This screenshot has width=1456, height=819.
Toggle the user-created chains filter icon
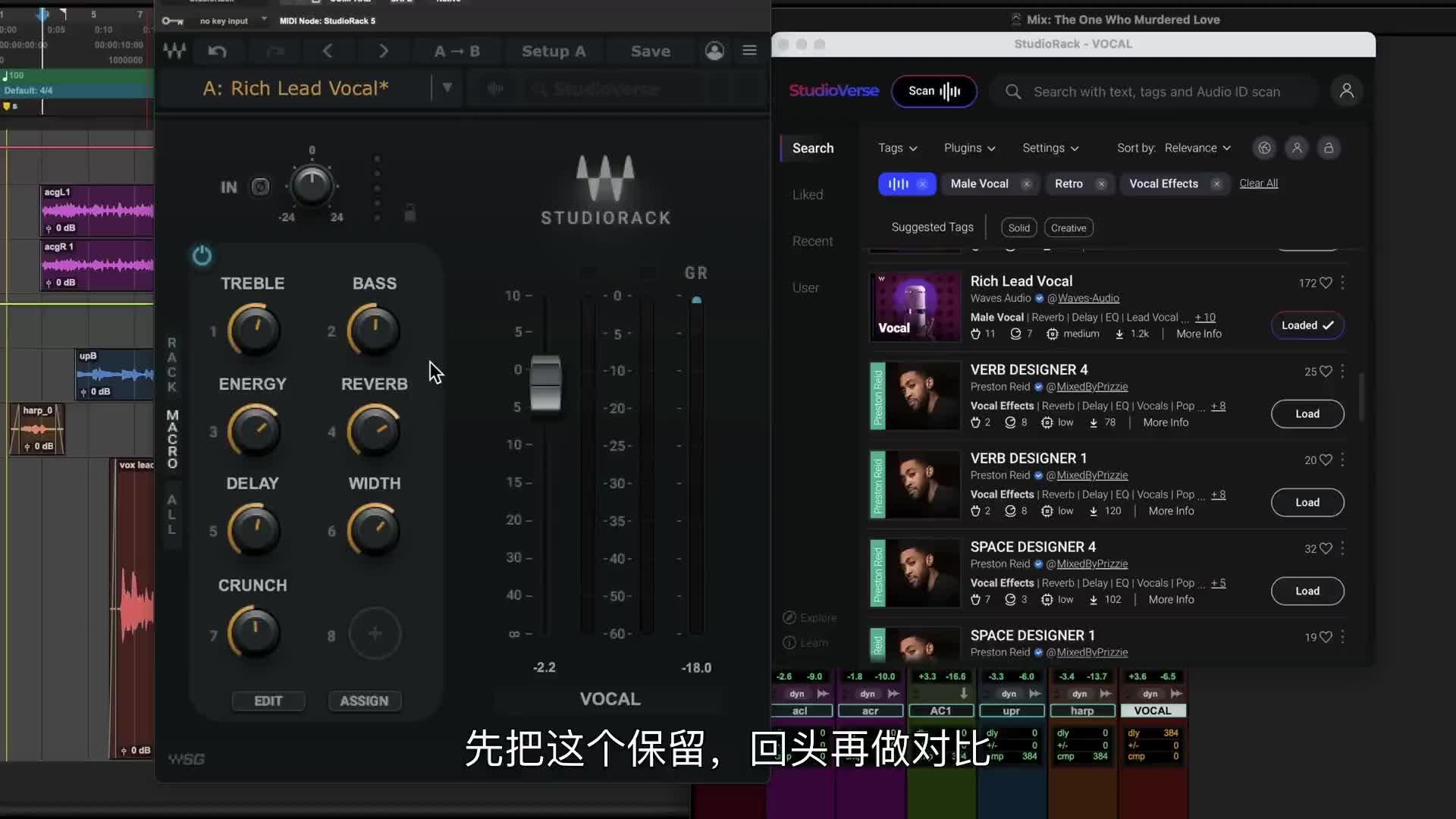(1297, 148)
